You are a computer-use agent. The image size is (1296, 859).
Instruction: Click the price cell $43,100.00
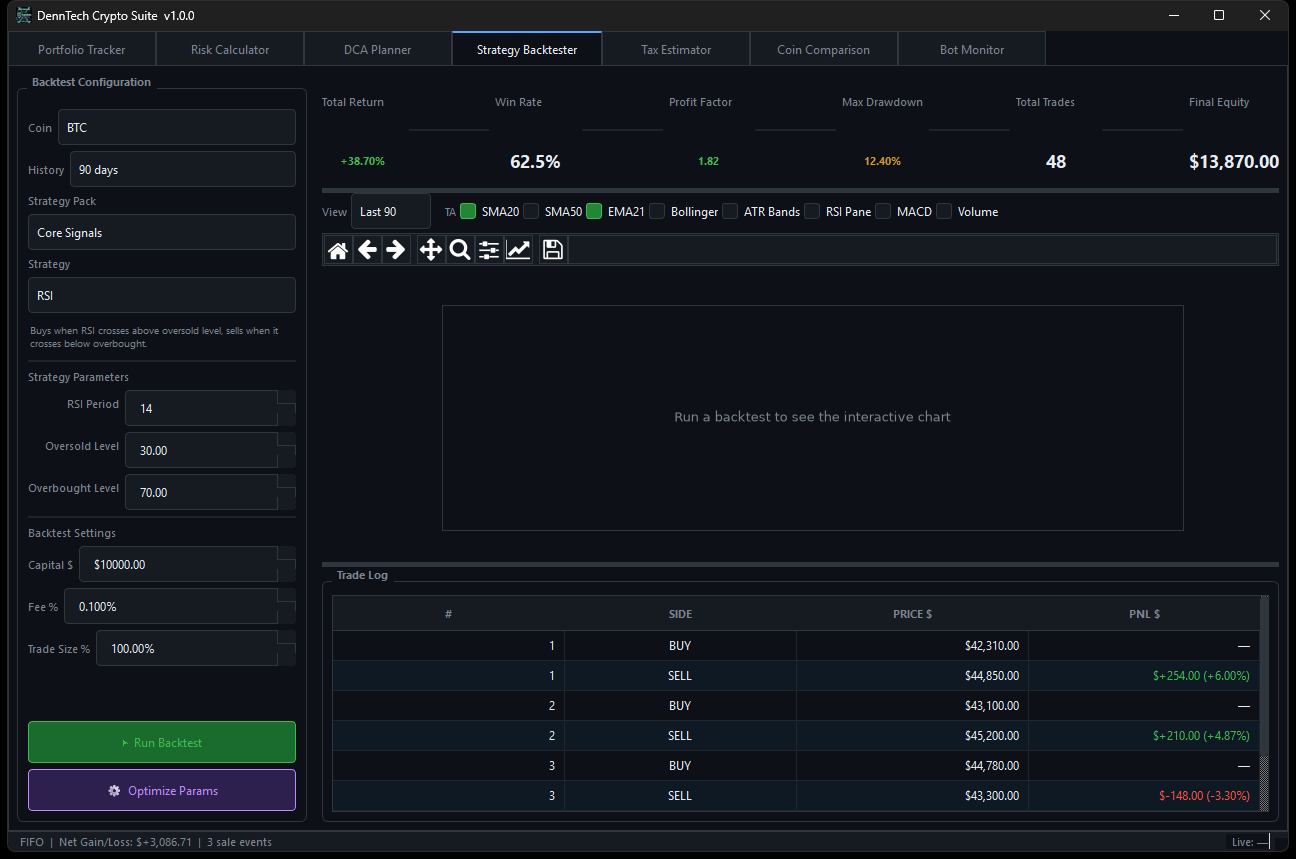(x=912, y=706)
